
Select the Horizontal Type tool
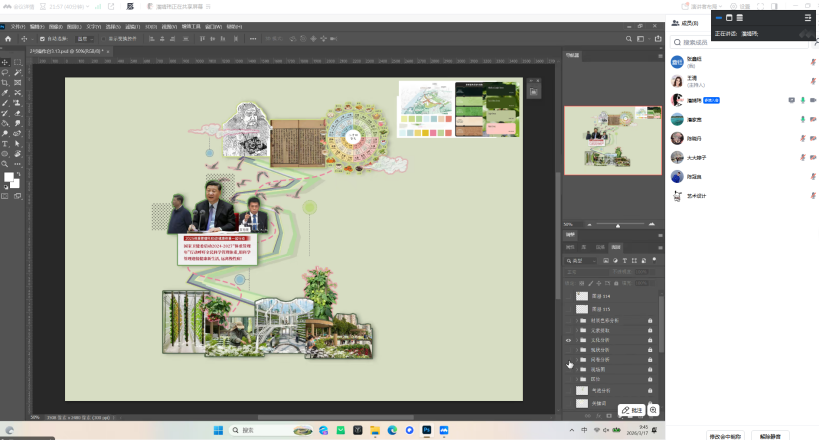[5, 143]
